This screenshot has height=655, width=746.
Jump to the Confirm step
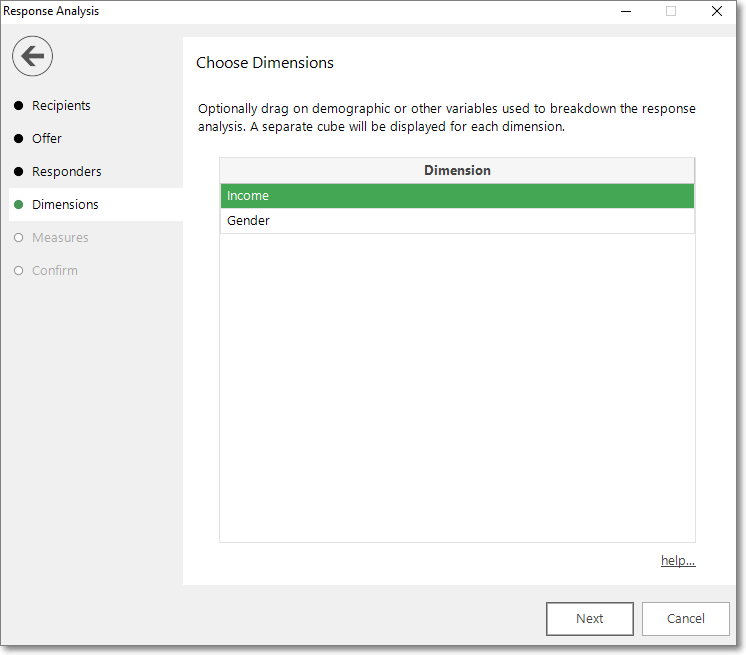click(55, 271)
